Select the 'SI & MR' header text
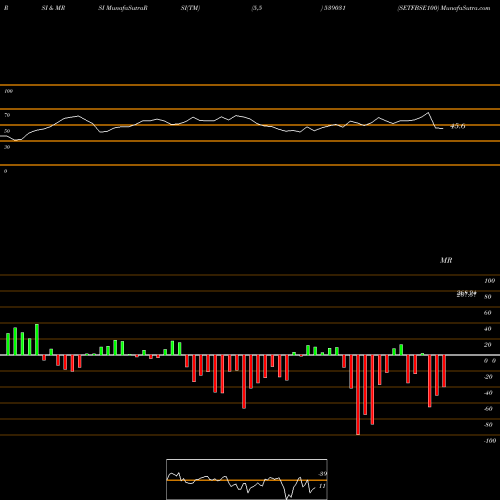 [53, 8]
